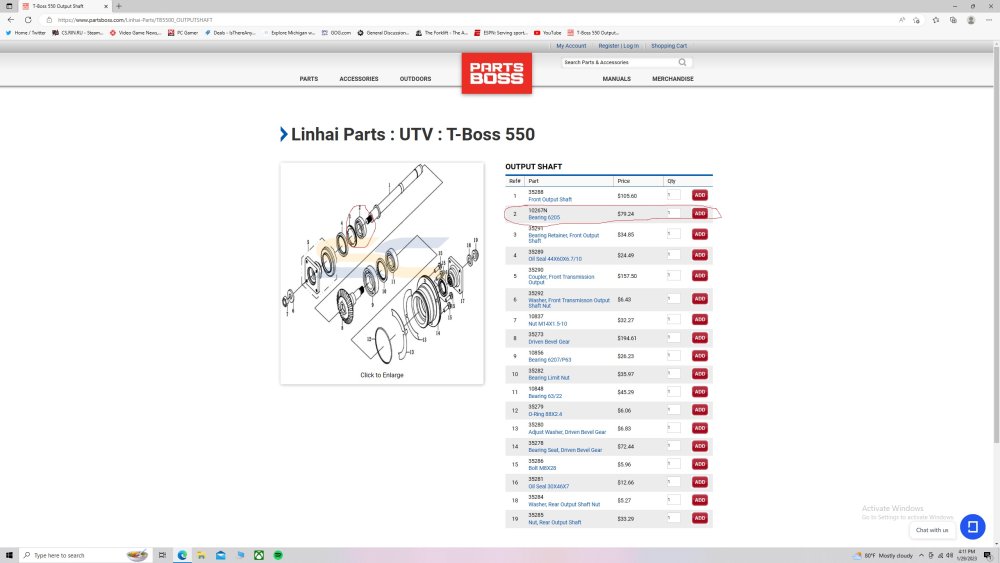Open Spotify from the taskbar
The height and width of the screenshot is (563, 1000).
click(x=278, y=555)
